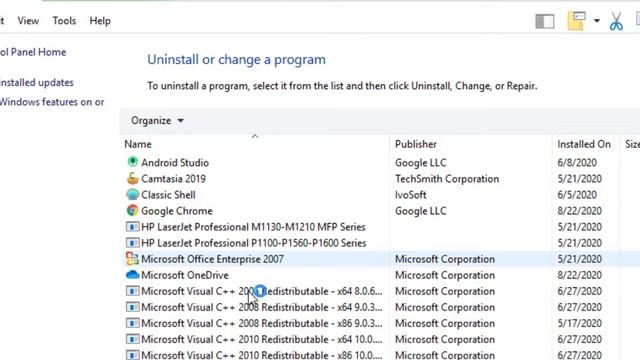The height and width of the screenshot is (360, 640).
Task: Open the Tools menu
Action: pyautogui.click(x=64, y=21)
